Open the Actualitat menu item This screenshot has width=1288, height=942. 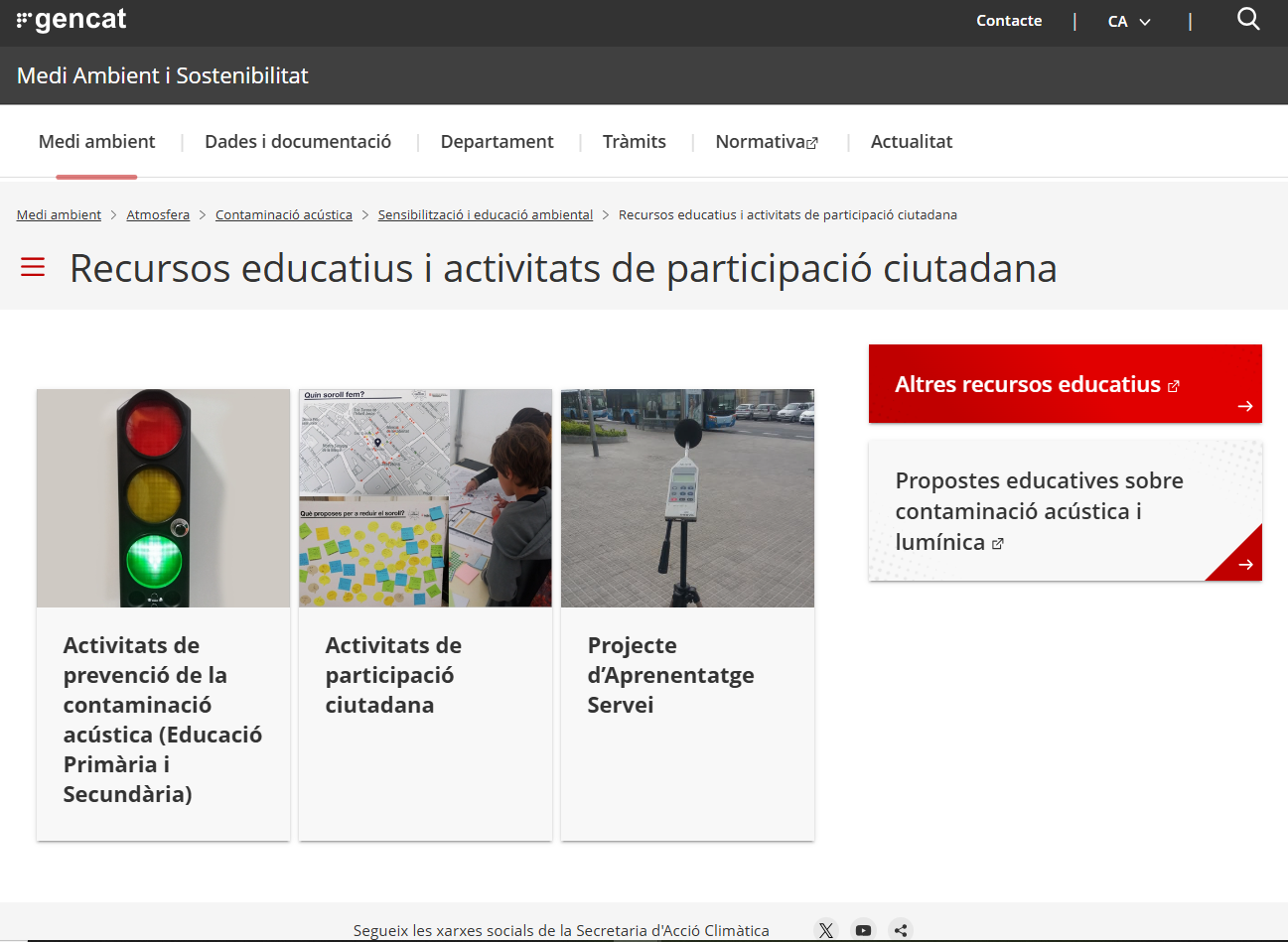(911, 142)
